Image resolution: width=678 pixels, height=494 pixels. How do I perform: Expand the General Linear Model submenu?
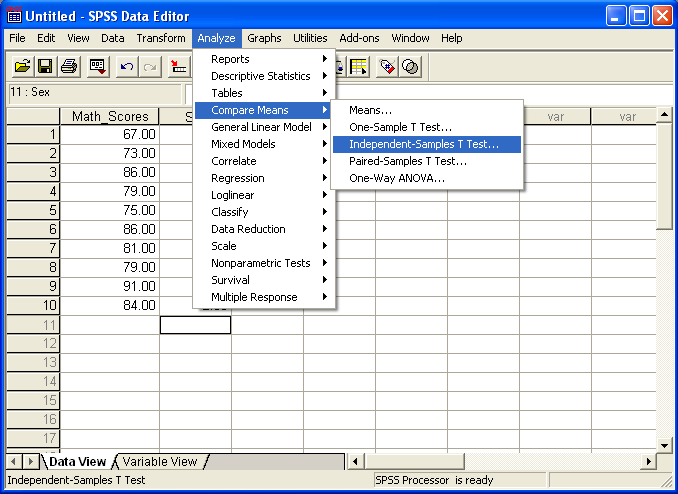pos(264,127)
